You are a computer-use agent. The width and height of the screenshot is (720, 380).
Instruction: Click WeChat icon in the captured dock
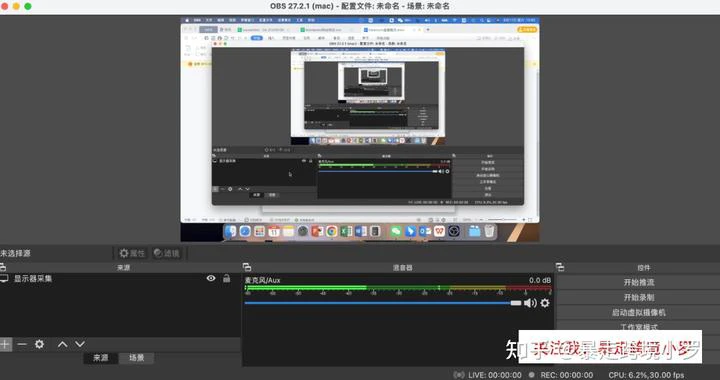[x=396, y=231]
